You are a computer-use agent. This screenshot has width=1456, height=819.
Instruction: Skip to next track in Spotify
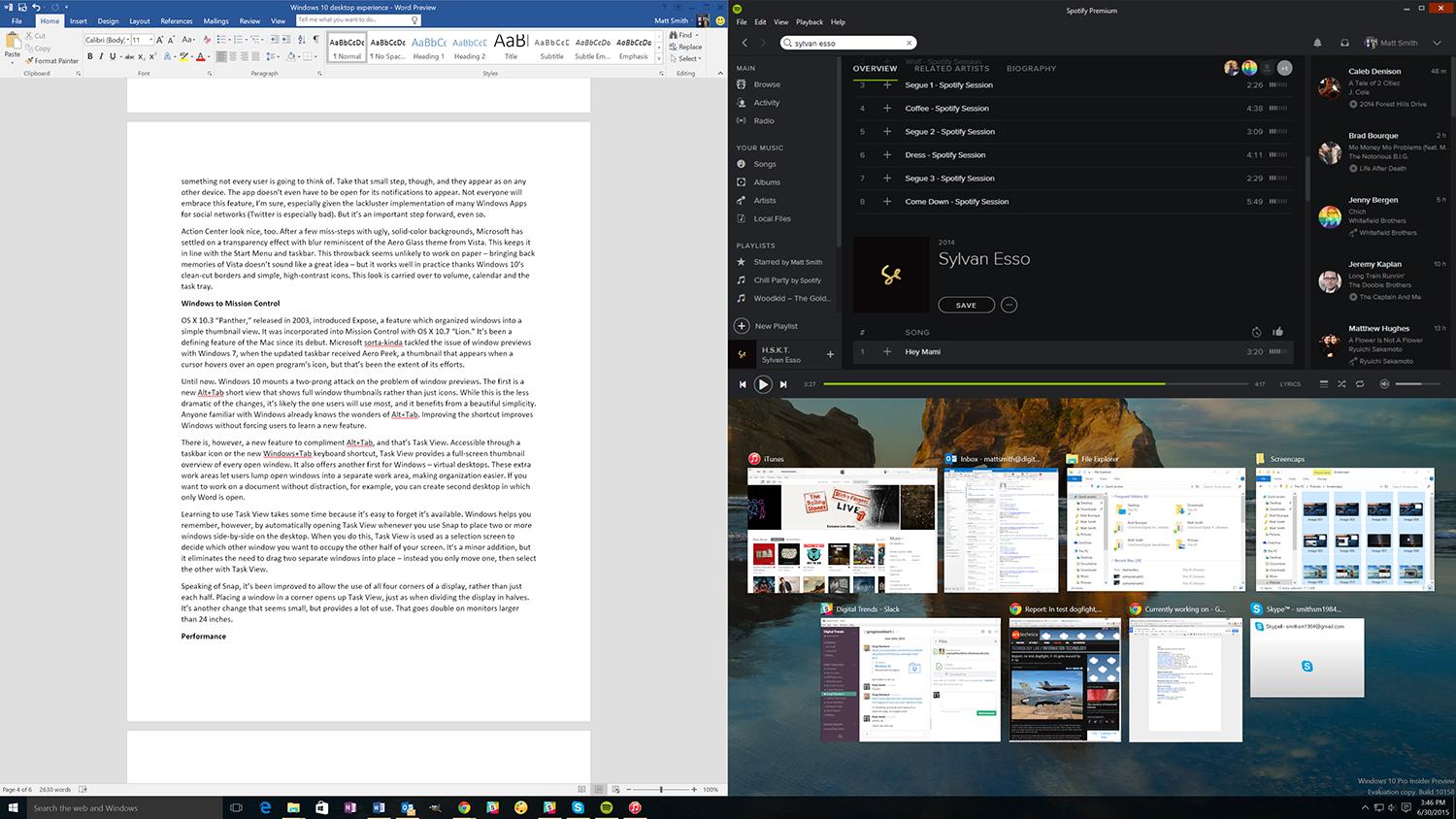(783, 384)
